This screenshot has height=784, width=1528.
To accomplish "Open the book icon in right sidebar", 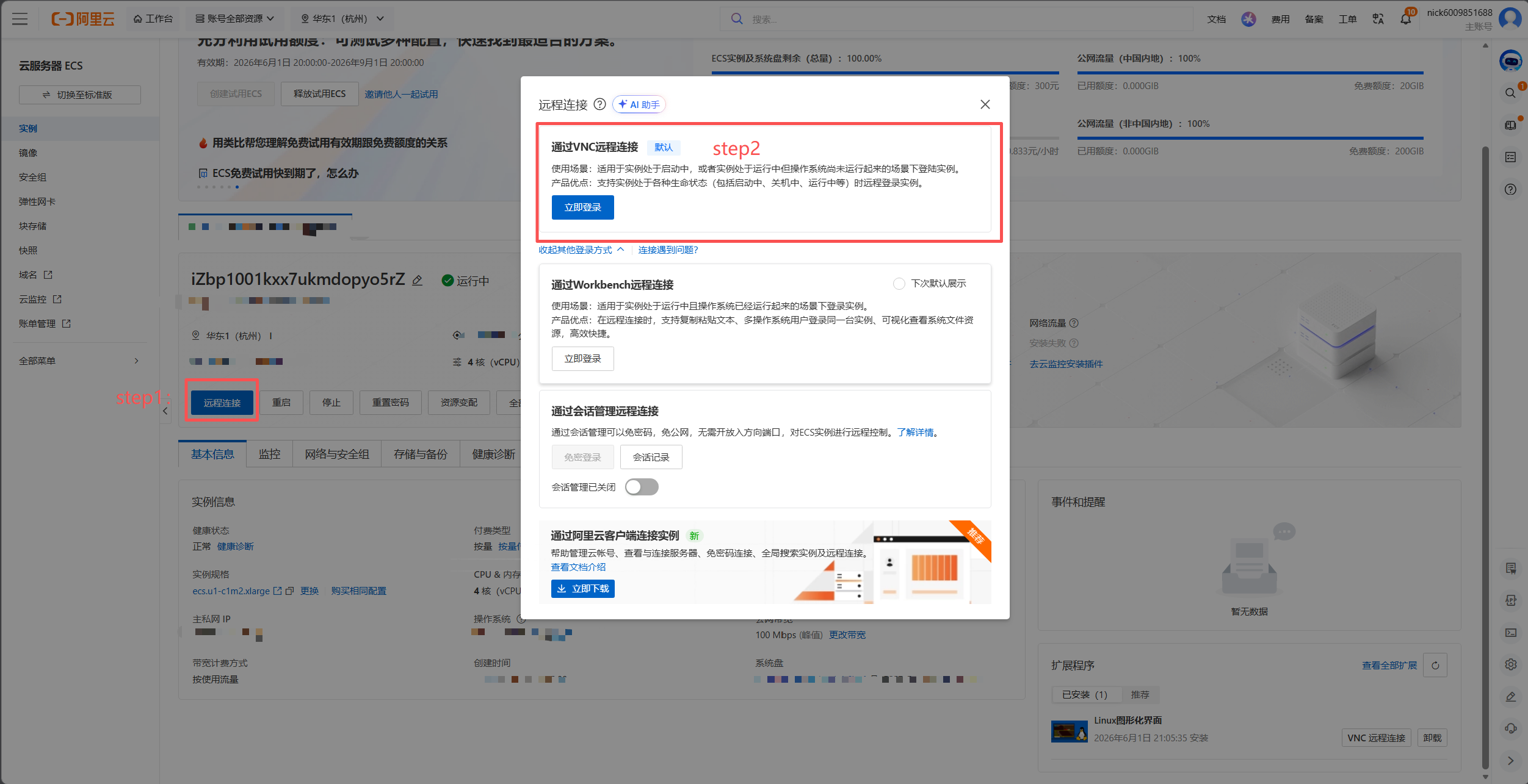I will [1510, 125].
